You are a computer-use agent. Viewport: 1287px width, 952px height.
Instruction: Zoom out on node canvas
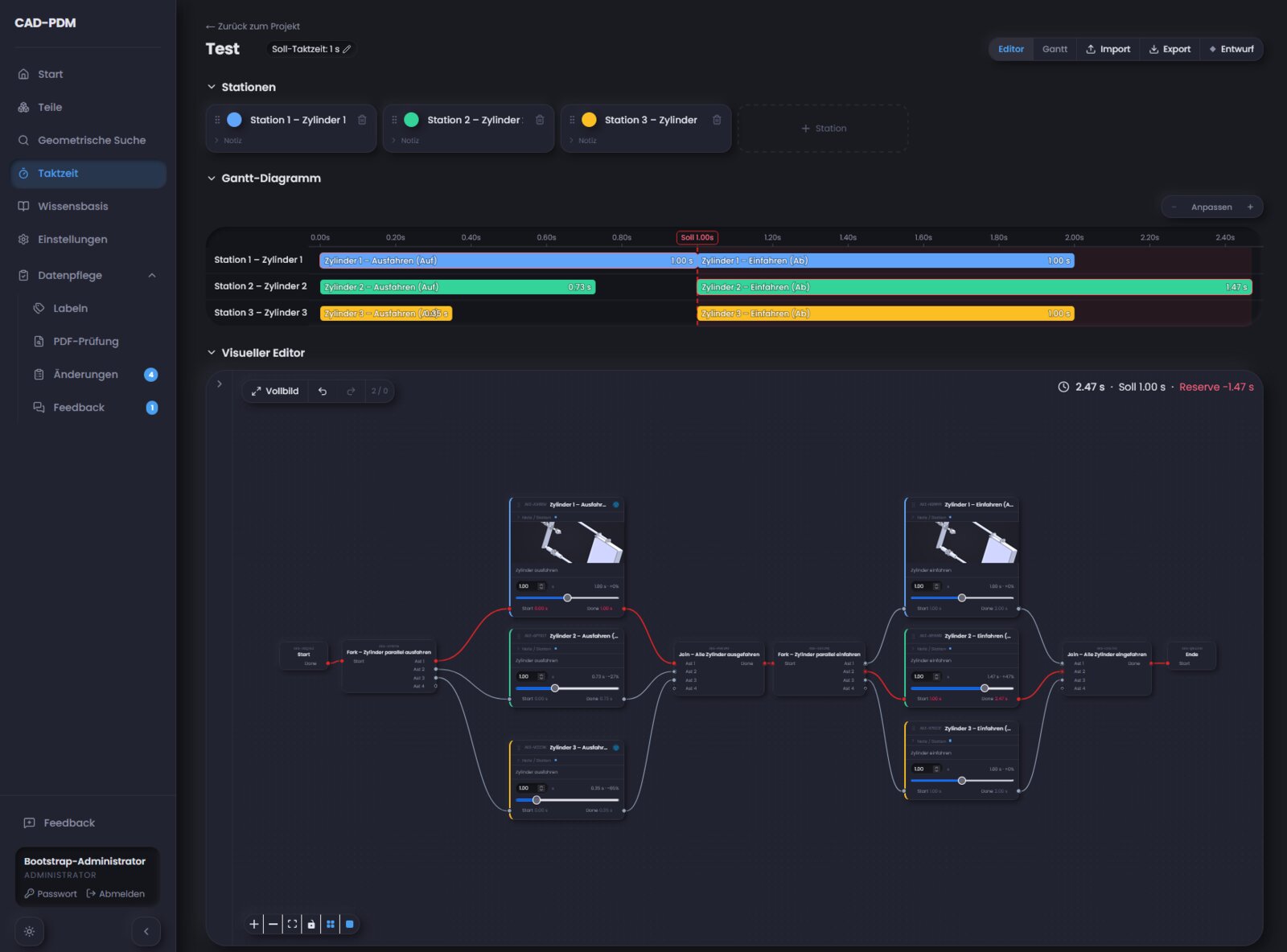point(273,924)
